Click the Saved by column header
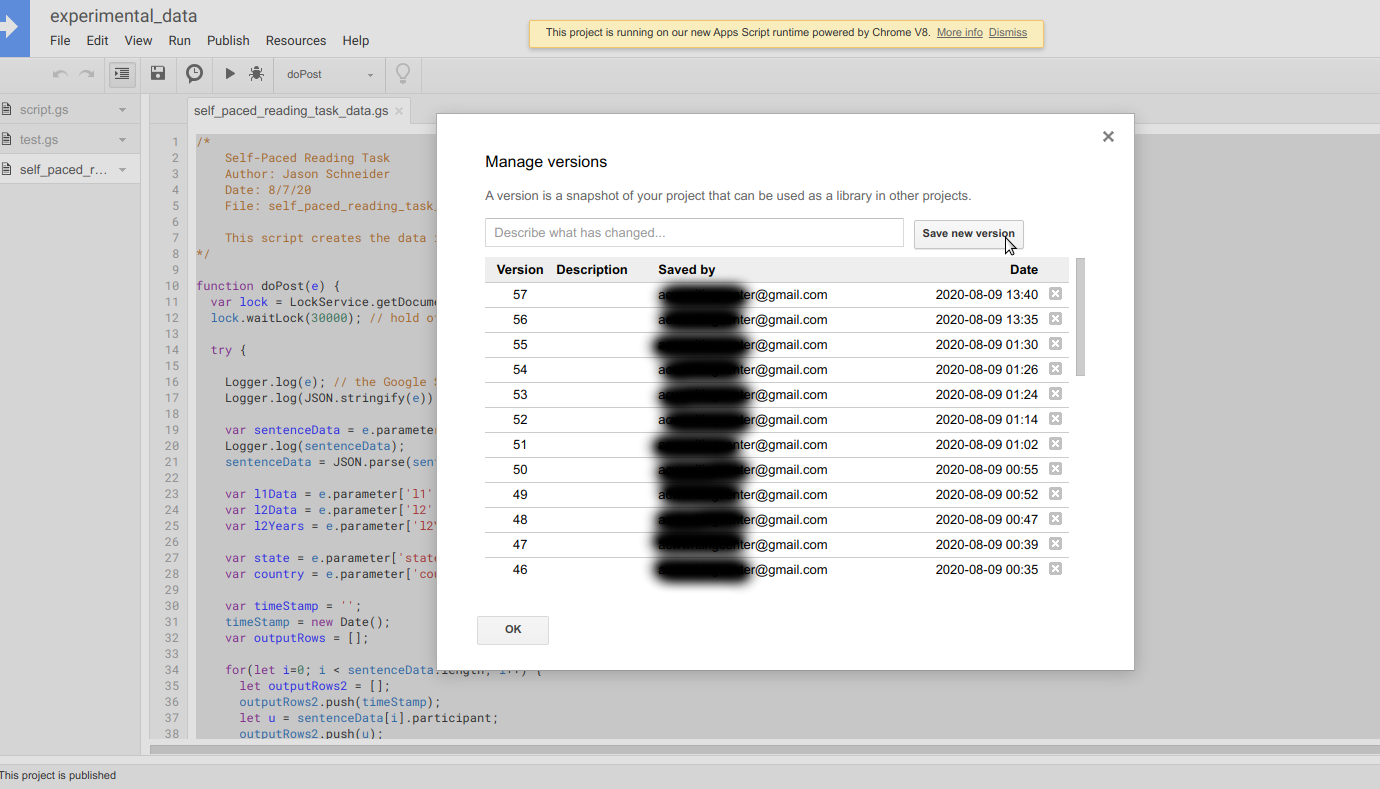 pos(687,270)
